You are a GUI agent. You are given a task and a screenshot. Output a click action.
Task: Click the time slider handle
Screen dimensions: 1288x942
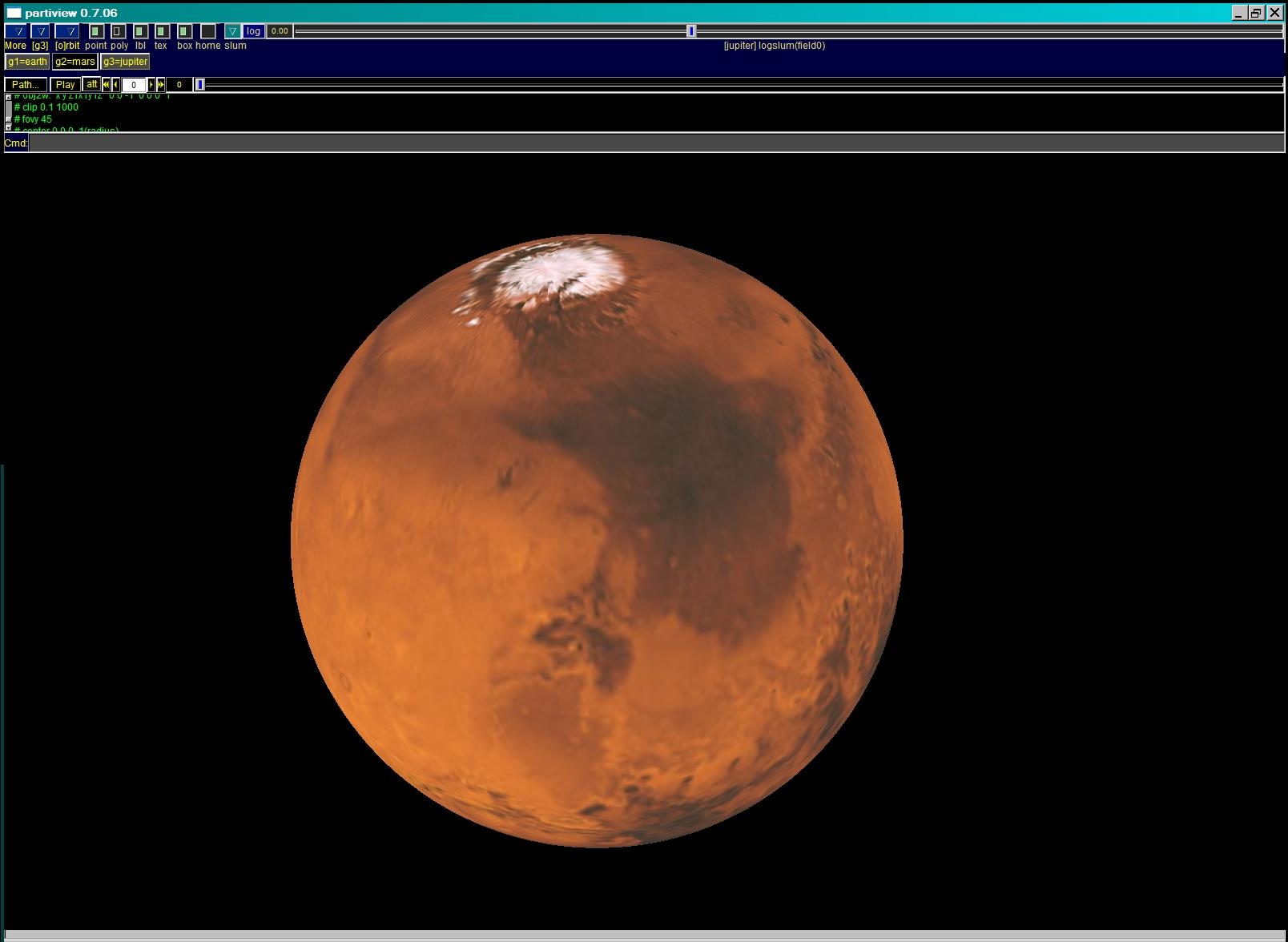[200, 84]
